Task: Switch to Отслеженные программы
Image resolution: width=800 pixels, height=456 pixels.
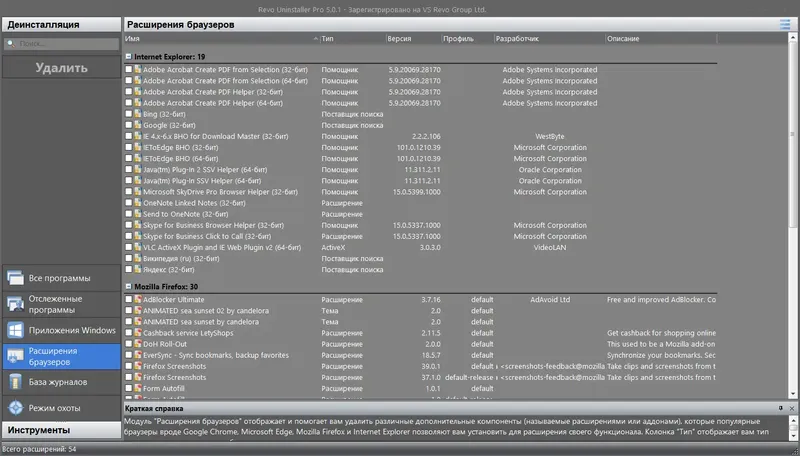Action: click(x=61, y=304)
